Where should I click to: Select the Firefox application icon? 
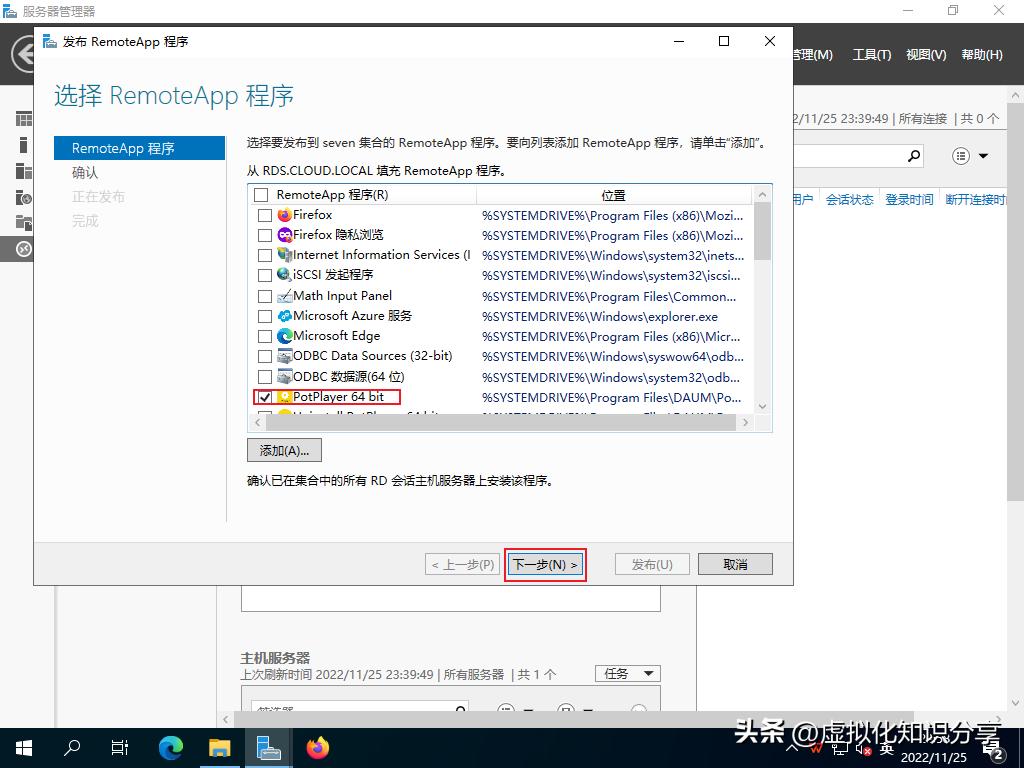coord(285,214)
